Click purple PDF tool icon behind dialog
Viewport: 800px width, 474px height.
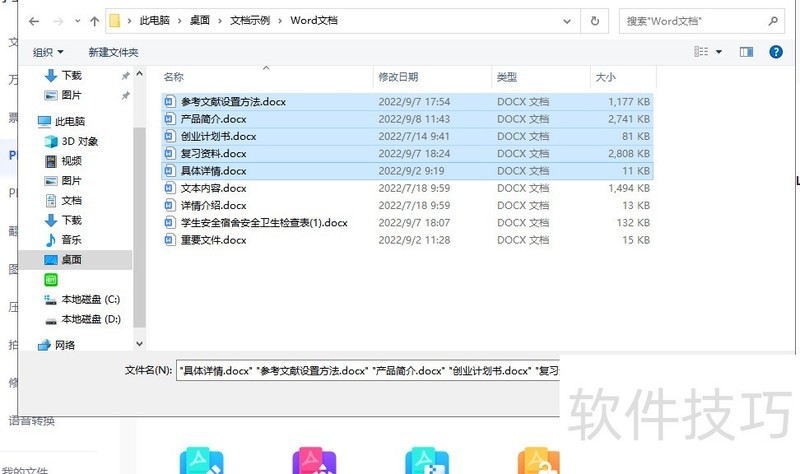tap(314, 461)
